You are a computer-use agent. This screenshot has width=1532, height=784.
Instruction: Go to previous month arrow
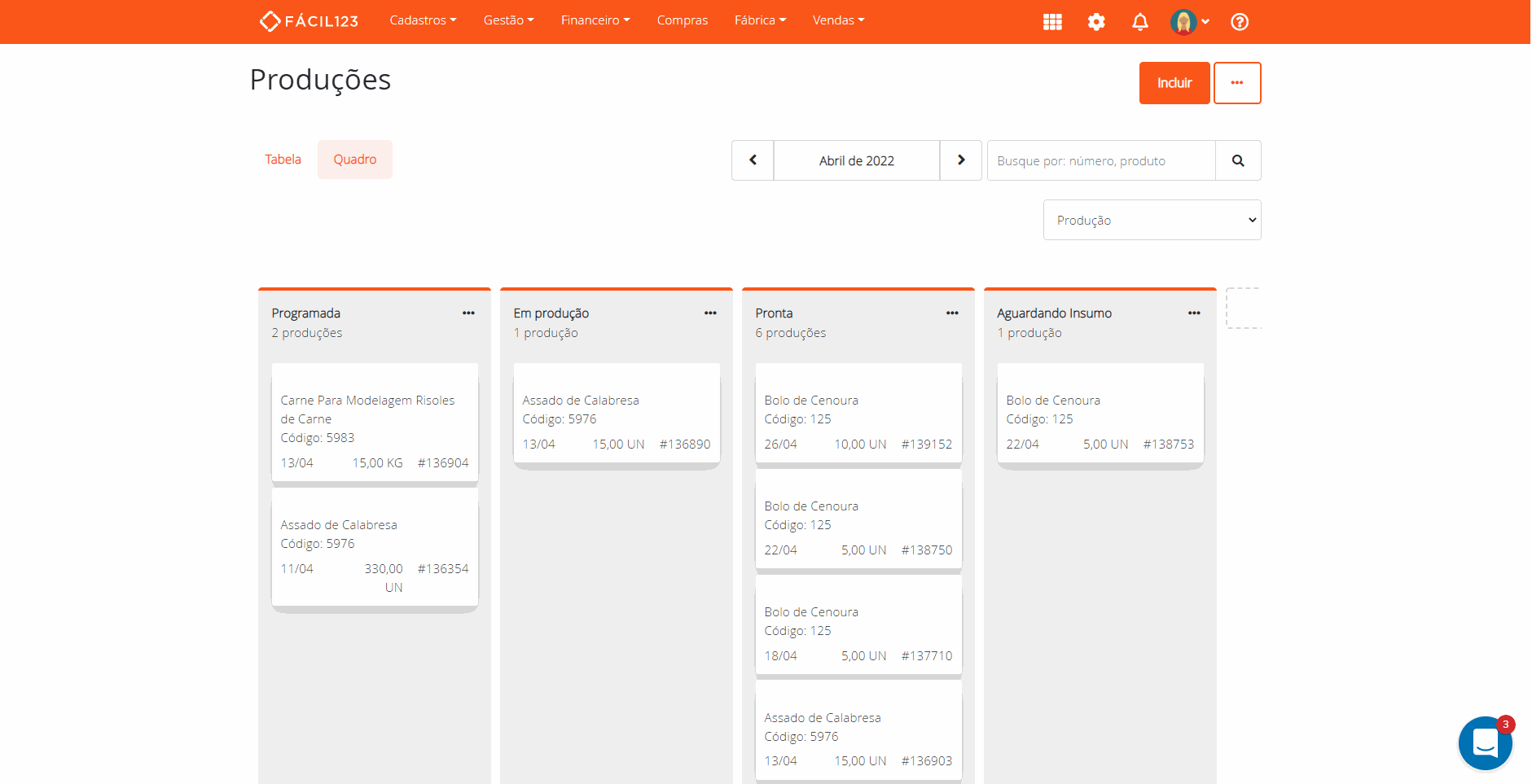753,160
